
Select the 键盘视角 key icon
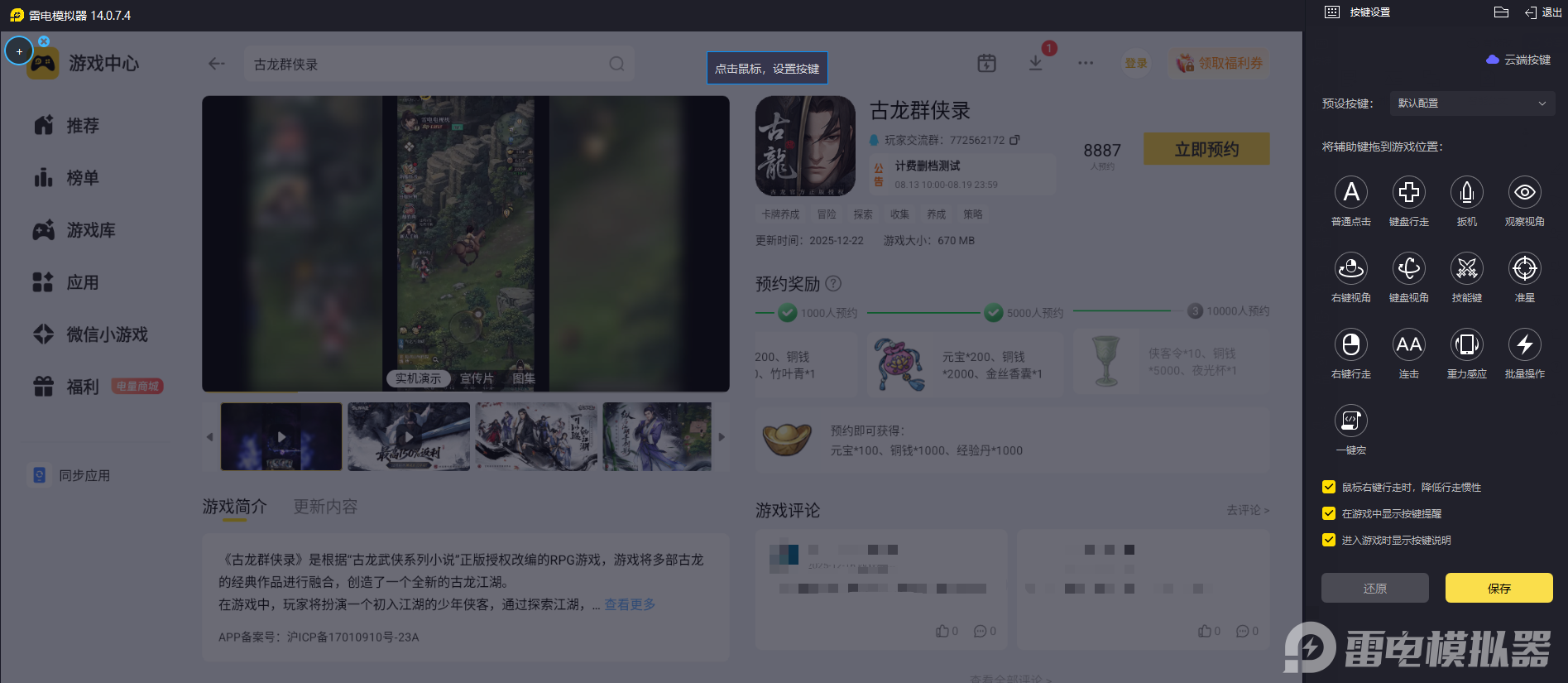click(1409, 268)
